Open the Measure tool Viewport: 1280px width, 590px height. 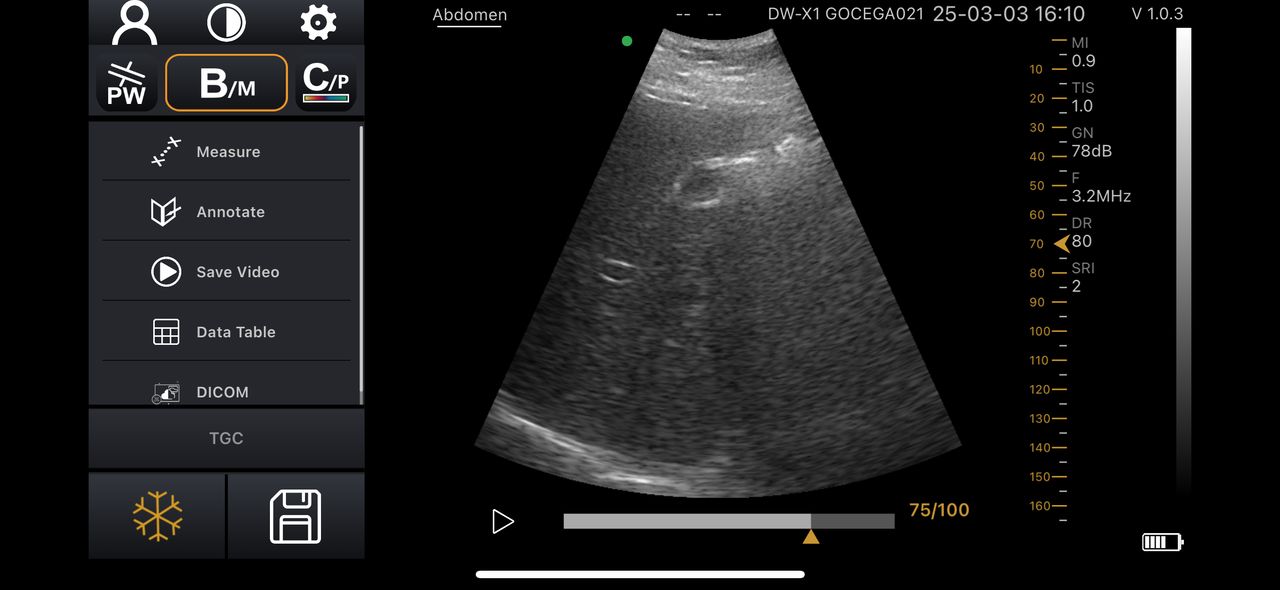point(227,152)
